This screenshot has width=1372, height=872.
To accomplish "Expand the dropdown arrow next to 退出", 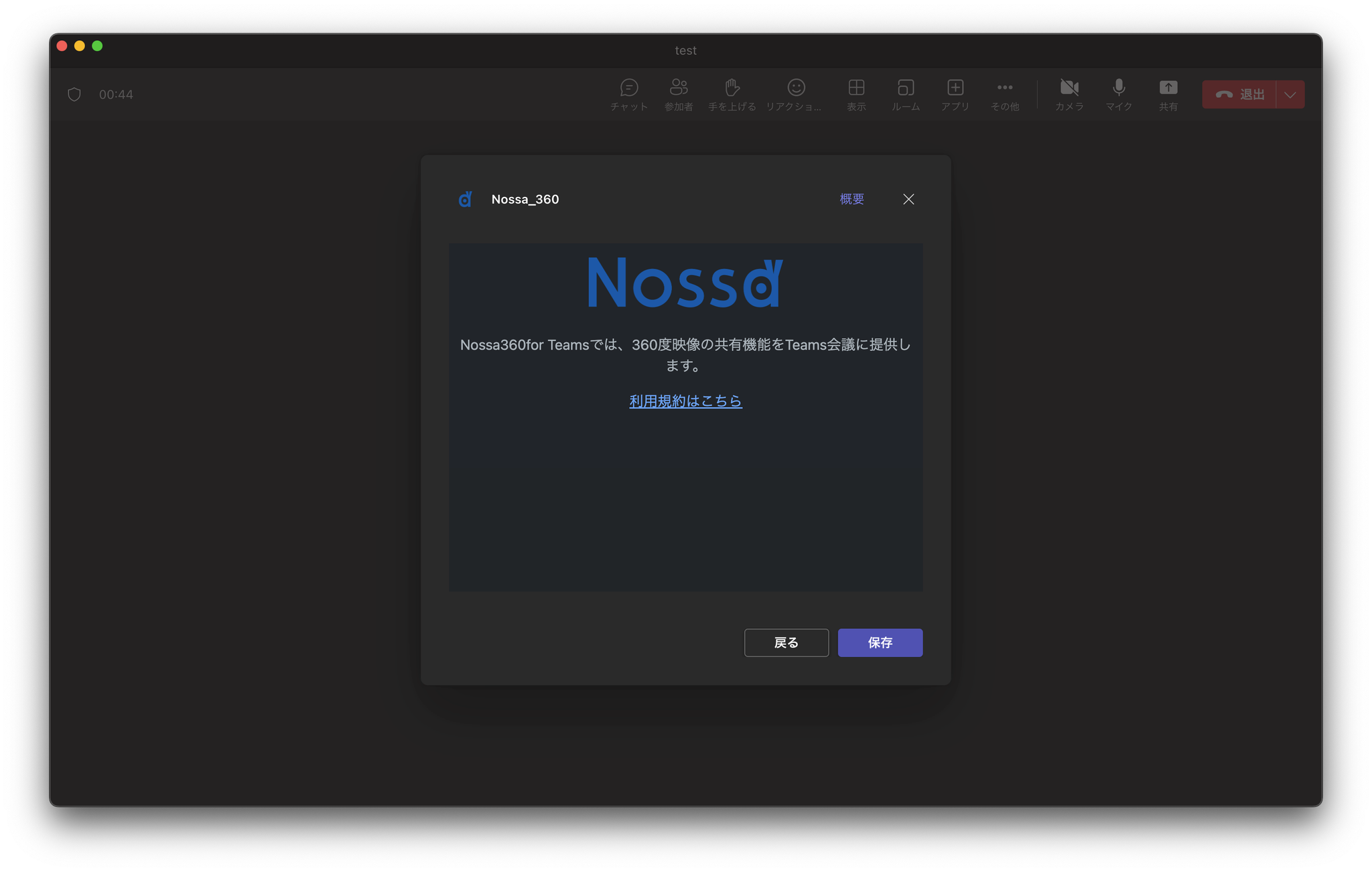I will 1290,94.
